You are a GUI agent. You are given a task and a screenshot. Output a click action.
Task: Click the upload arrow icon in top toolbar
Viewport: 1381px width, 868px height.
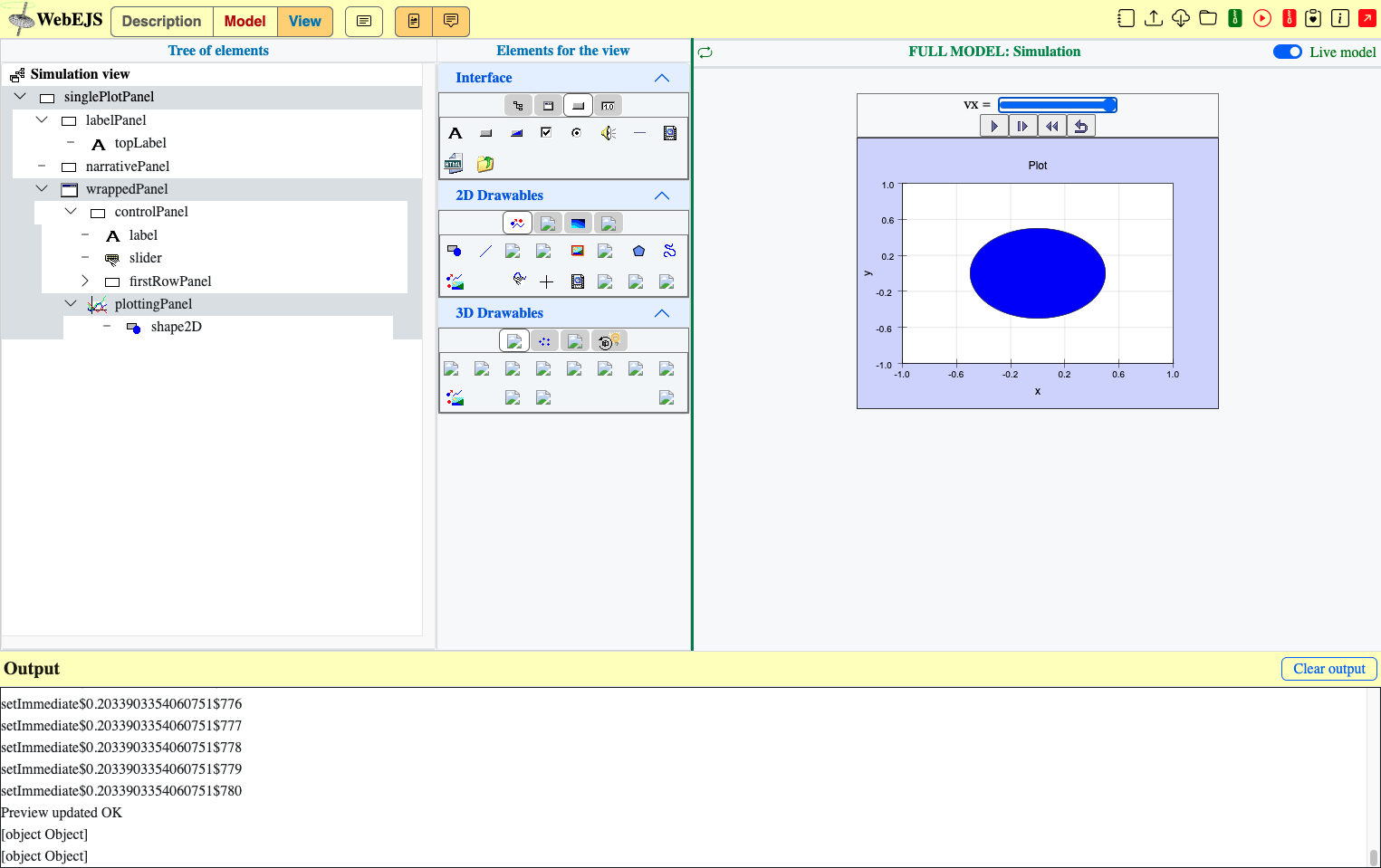click(x=1154, y=18)
